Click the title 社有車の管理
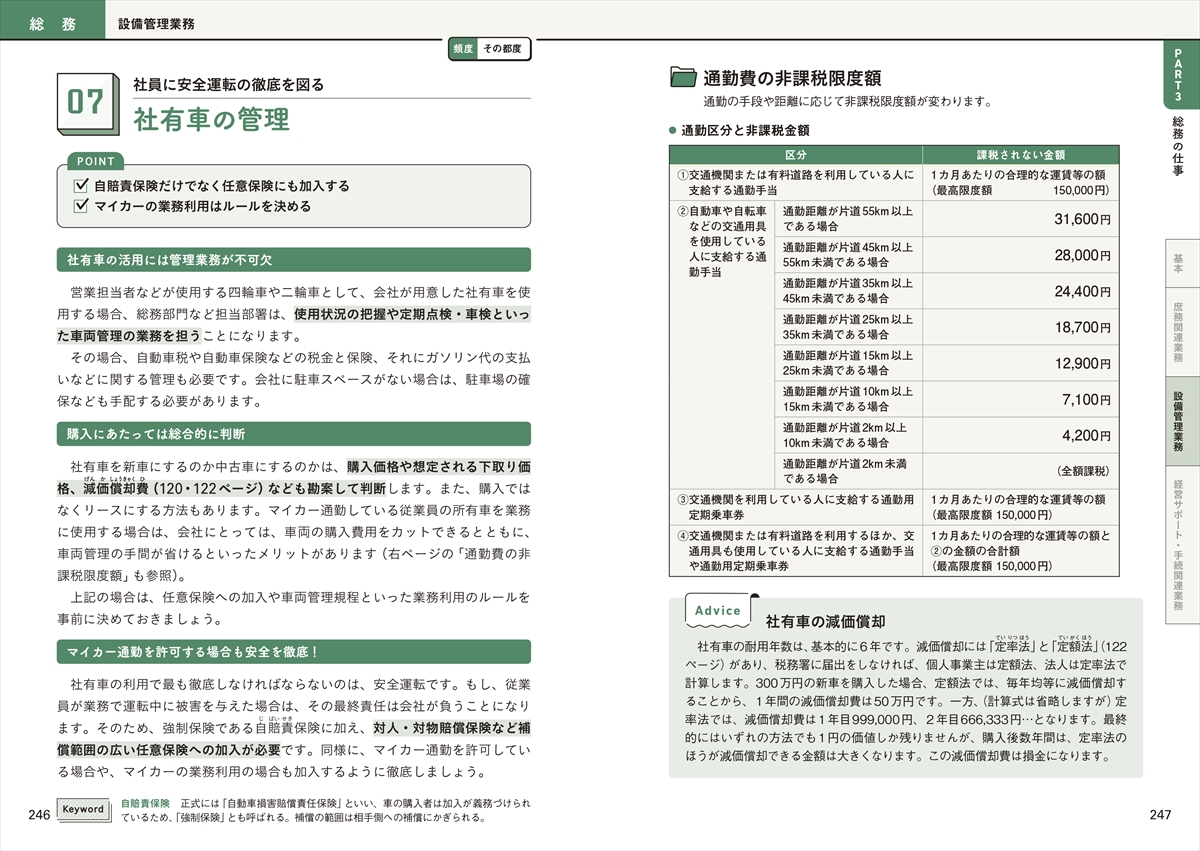This screenshot has width=1200, height=851. tap(211, 120)
